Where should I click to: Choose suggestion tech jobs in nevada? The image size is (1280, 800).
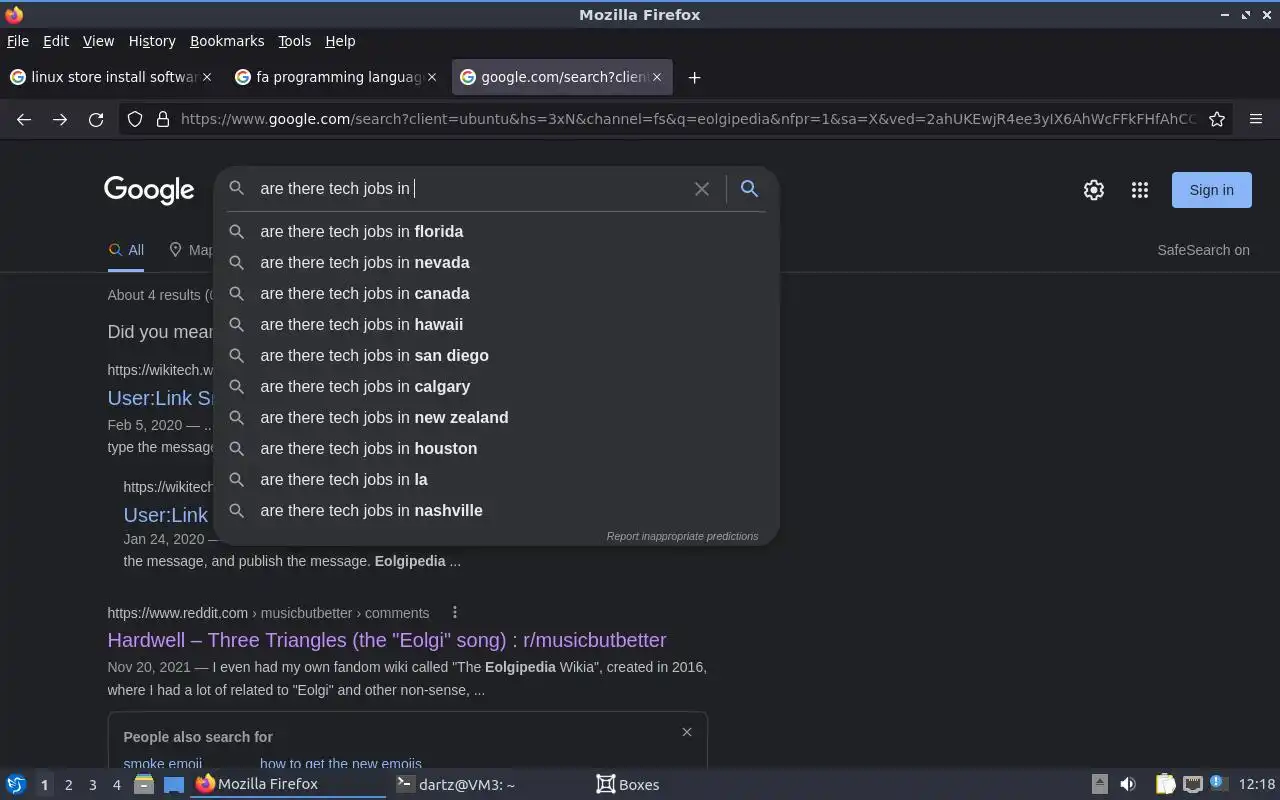[x=496, y=262]
